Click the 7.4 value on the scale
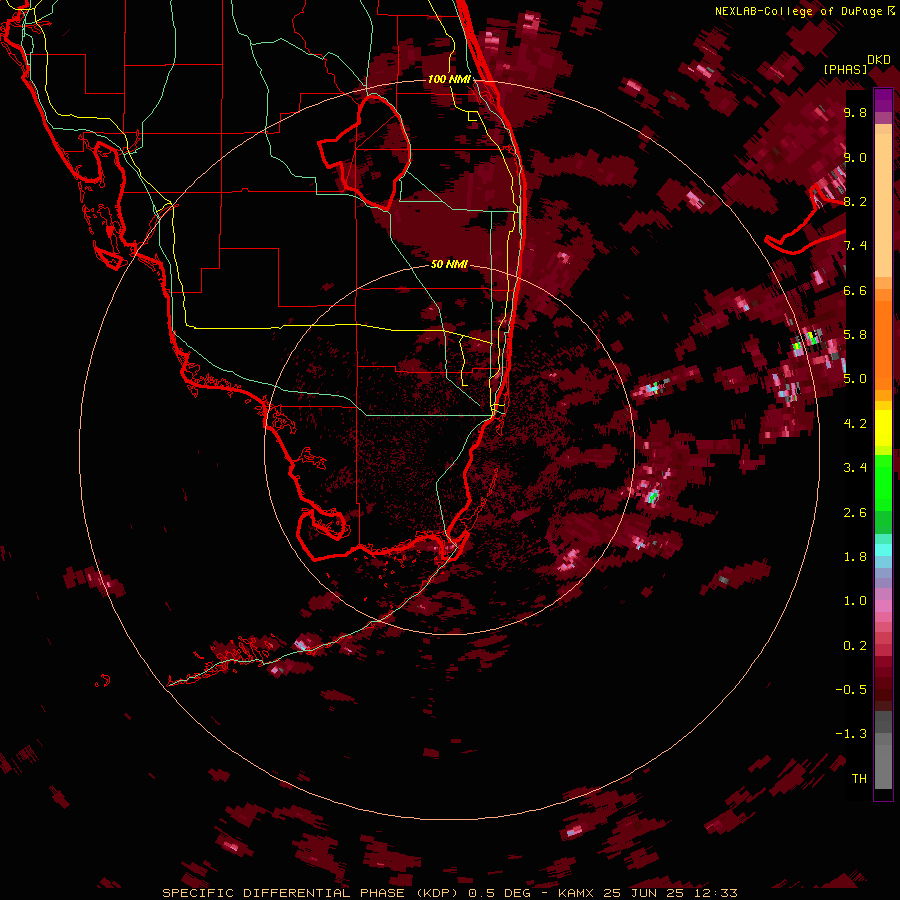 coord(855,246)
